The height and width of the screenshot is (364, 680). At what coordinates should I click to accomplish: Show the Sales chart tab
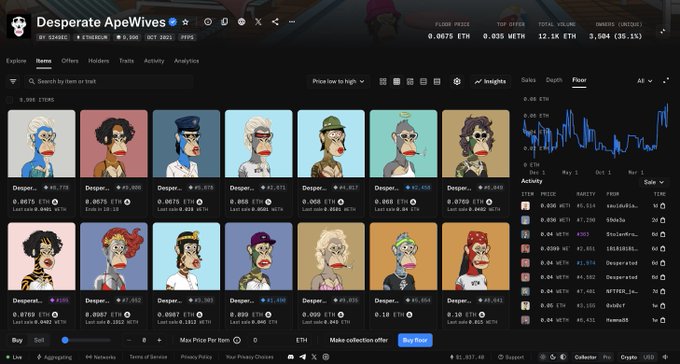pyautogui.click(x=528, y=80)
